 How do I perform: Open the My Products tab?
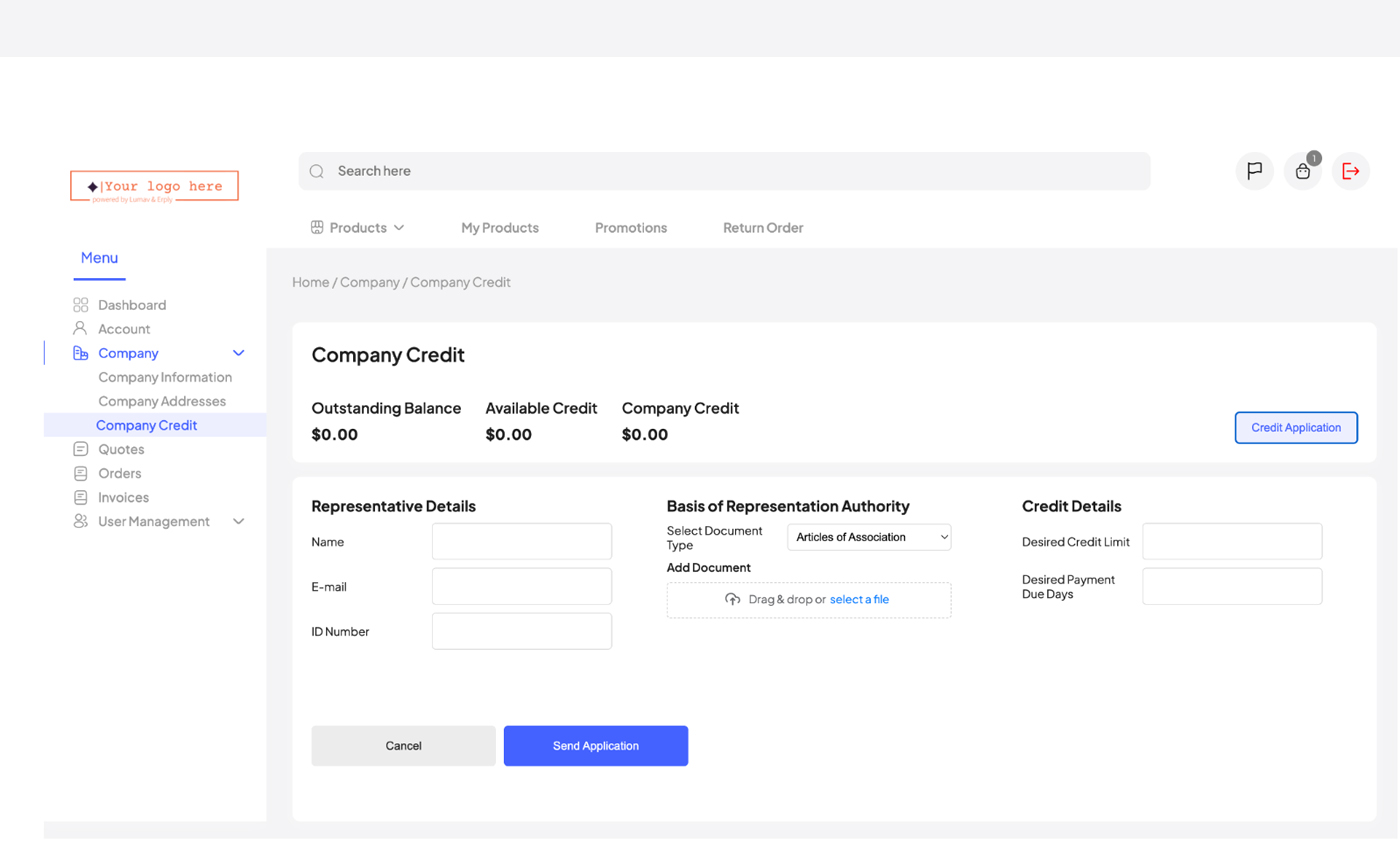500,228
